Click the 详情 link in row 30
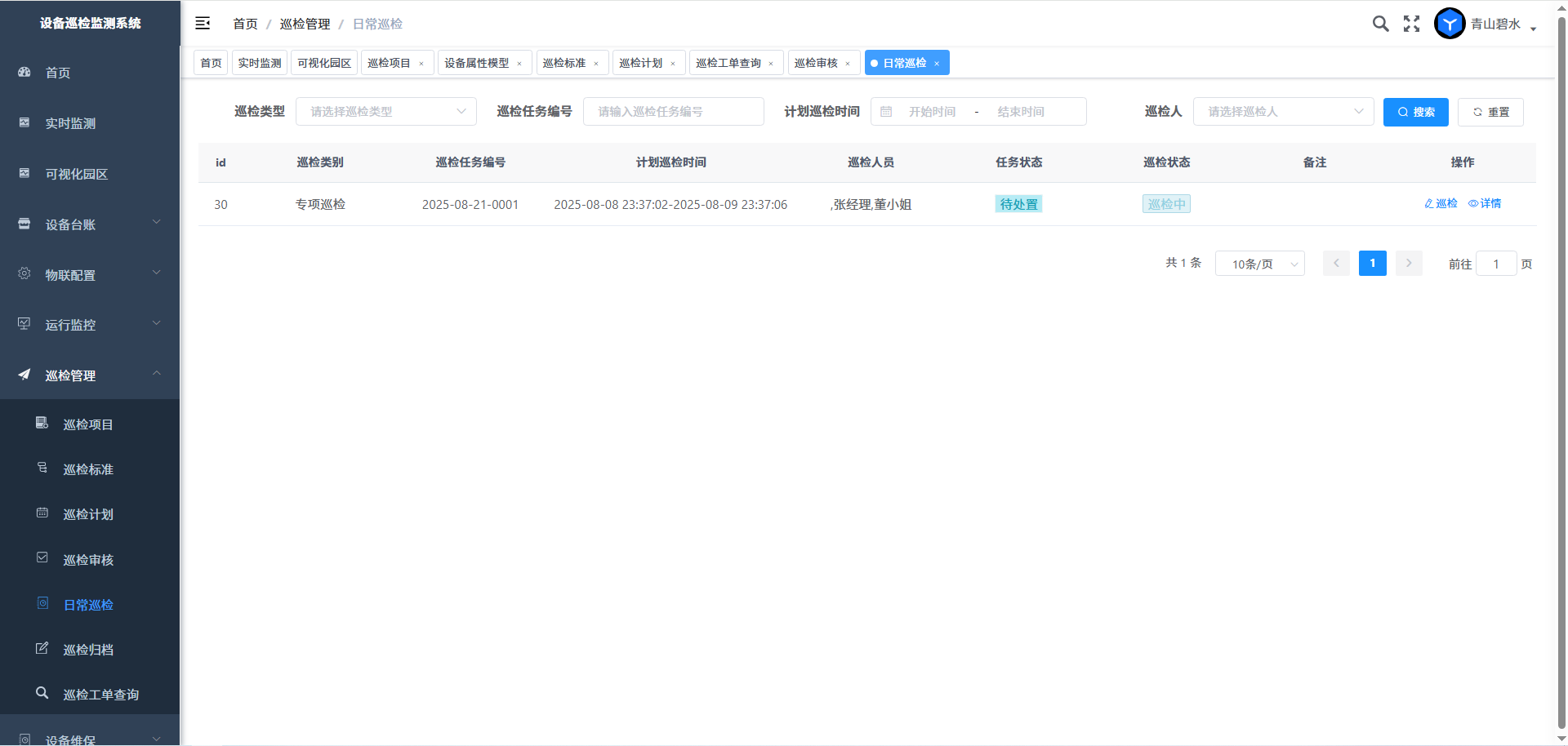1568x746 pixels. point(1485,203)
